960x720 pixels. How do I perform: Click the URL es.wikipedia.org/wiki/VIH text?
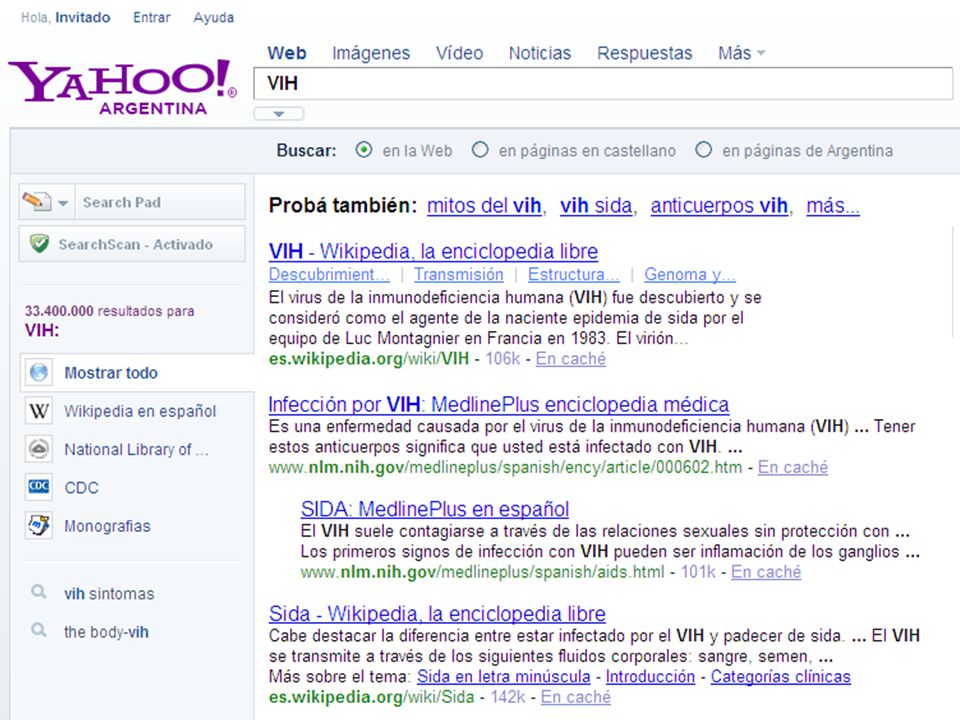[x=369, y=359]
